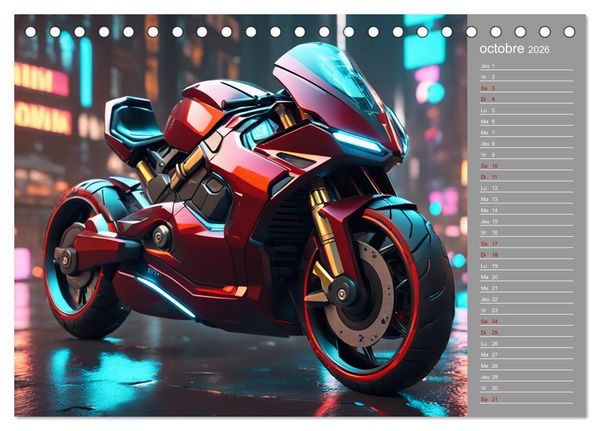This screenshot has height=431, width=600.
Task: Select the 'Ma 27' date row
Action: point(527,354)
